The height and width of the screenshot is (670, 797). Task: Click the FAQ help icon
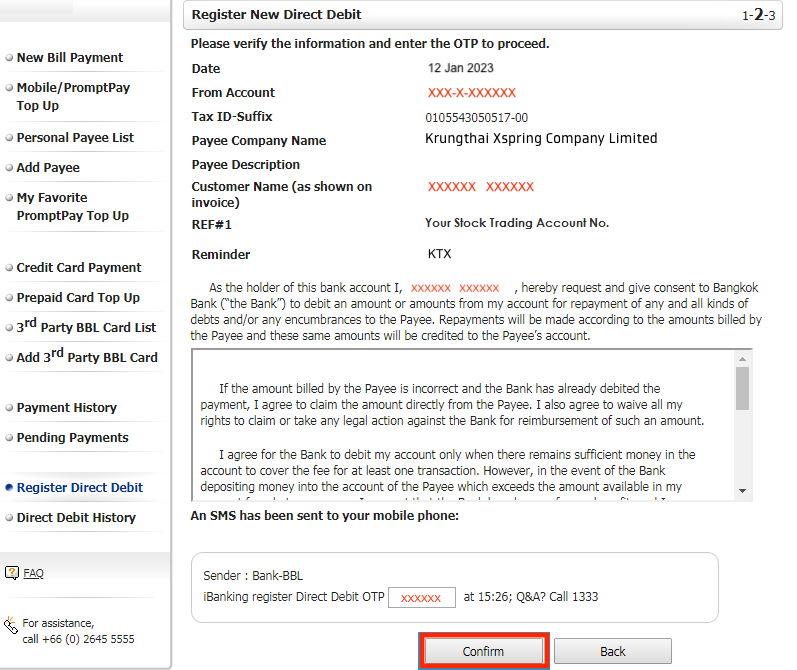coord(11,573)
